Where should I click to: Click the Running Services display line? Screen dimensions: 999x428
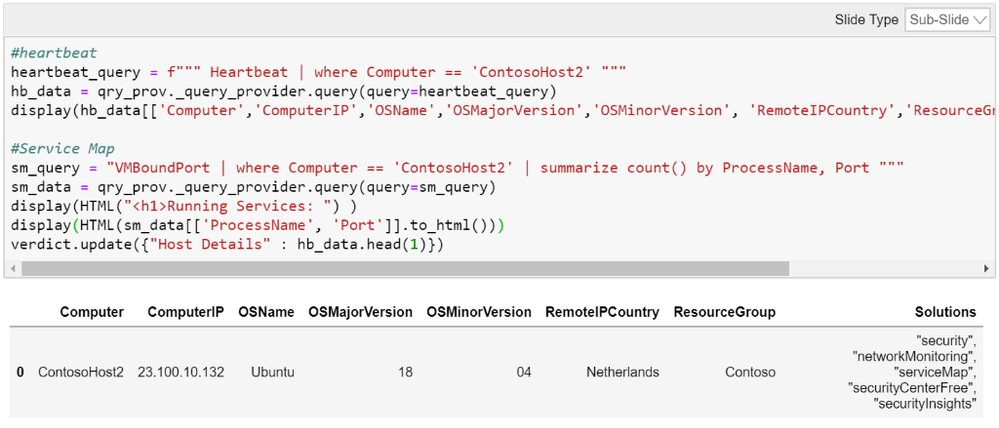184,206
